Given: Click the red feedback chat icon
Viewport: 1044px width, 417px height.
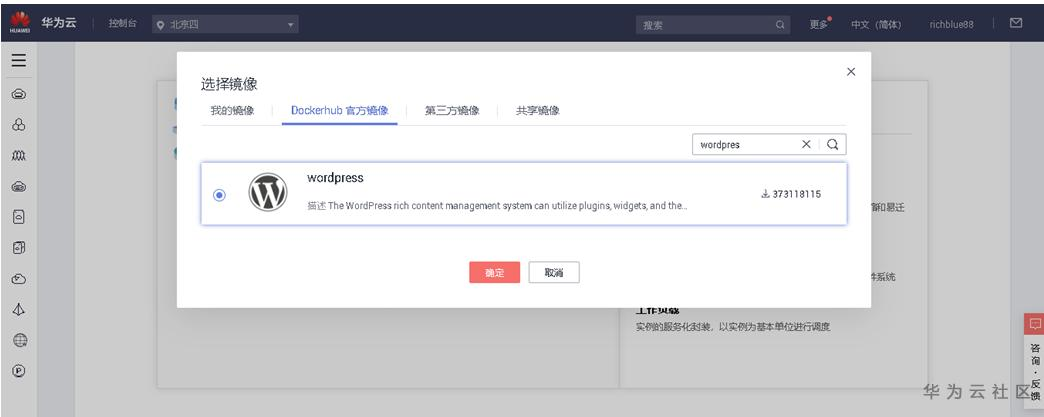Looking at the screenshot, I should coord(1034,324).
